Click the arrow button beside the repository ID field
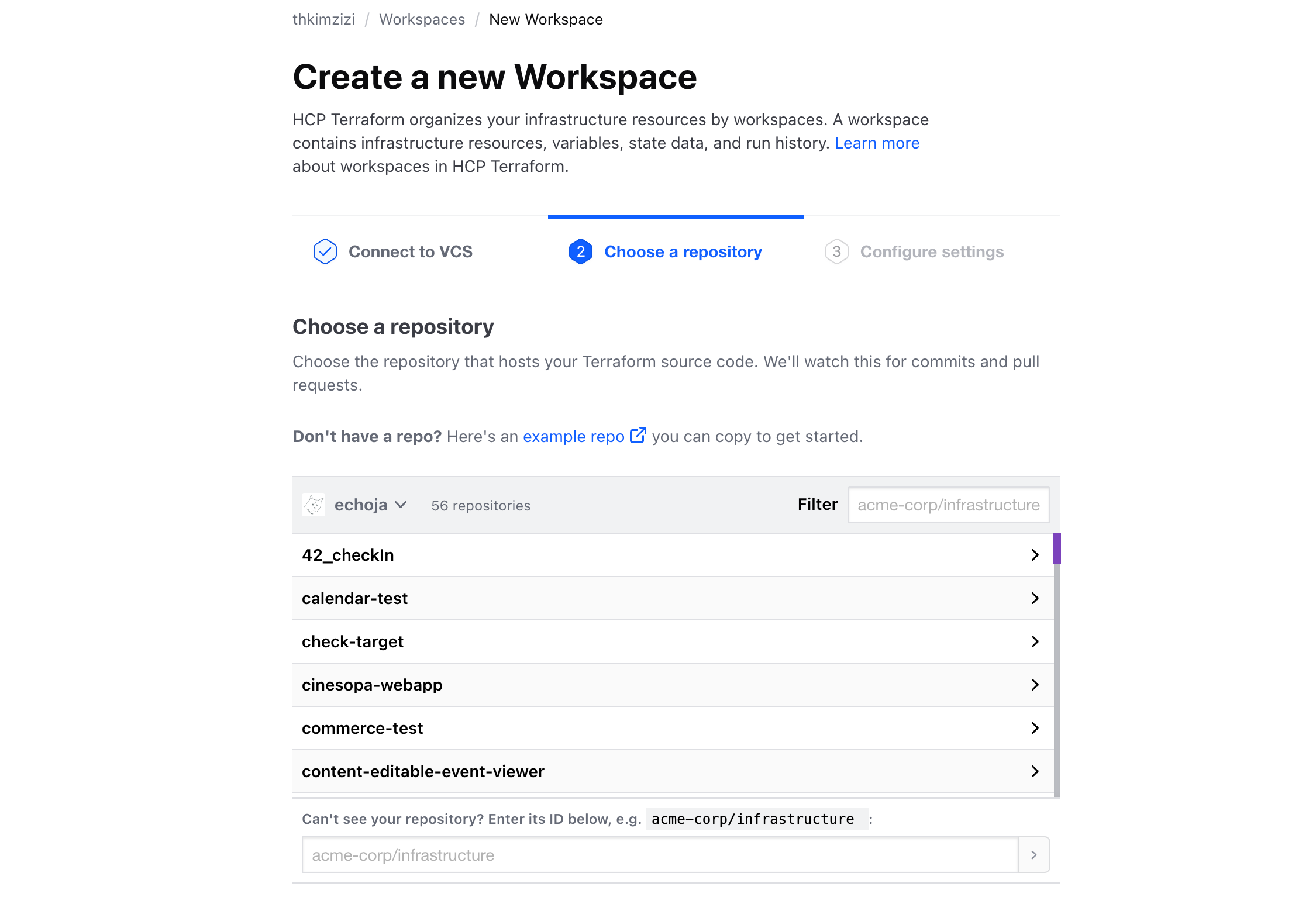 coord(1033,854)
